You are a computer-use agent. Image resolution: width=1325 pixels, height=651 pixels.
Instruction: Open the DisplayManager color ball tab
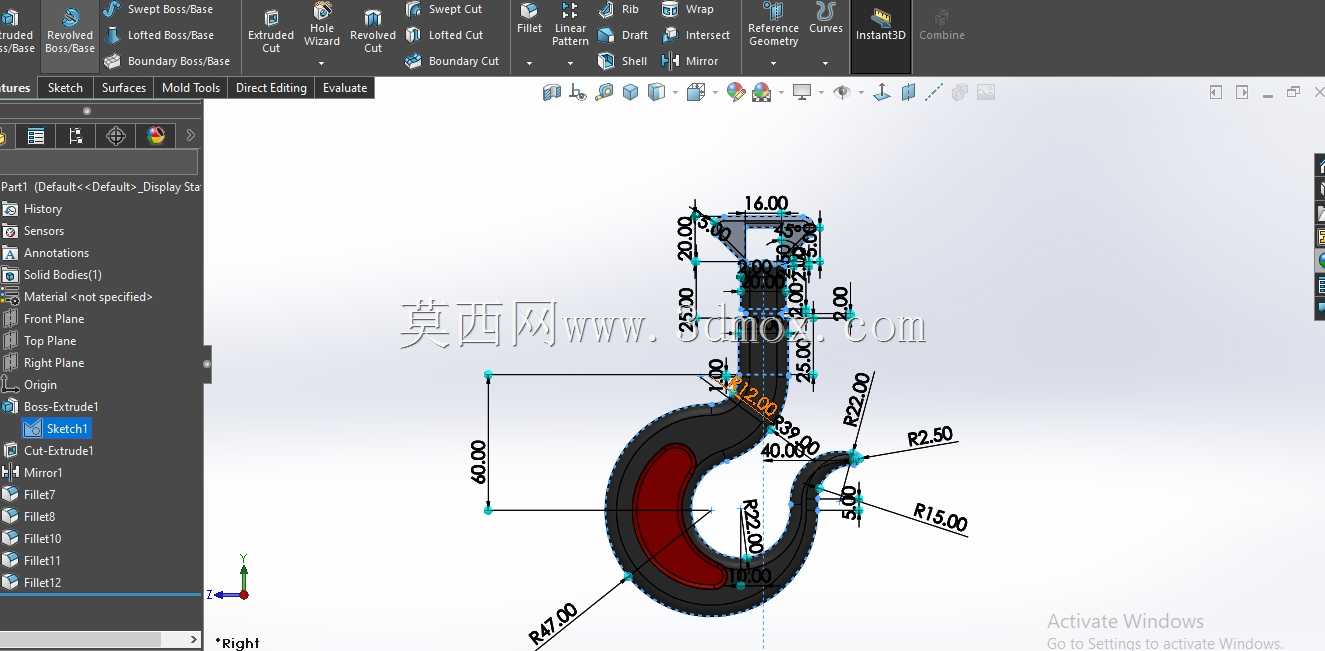[156, 136]
